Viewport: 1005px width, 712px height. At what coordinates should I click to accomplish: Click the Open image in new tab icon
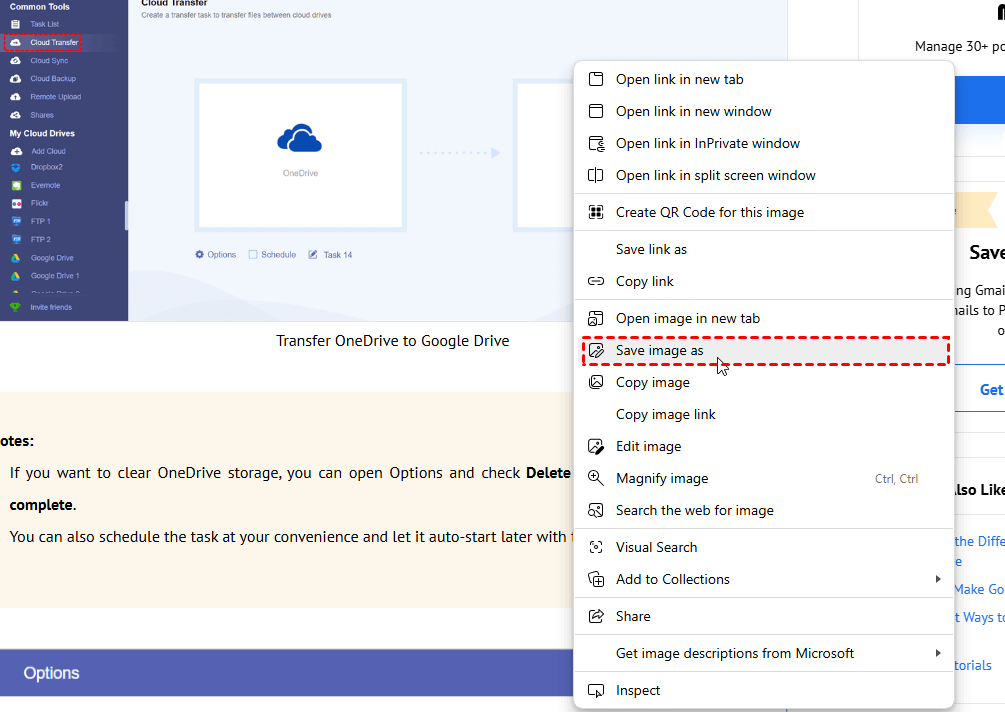(x=595, y=319)
